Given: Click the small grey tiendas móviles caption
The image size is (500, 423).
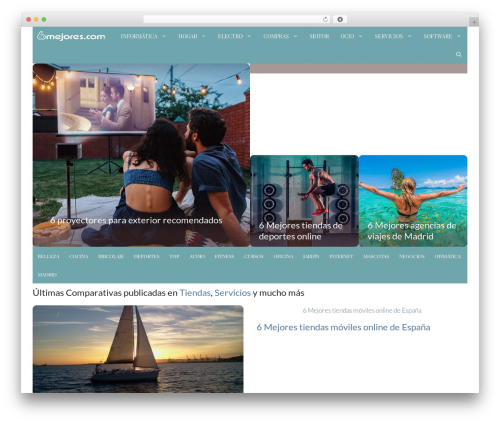Looking at the screenshot, I should (x=362, y=310).
